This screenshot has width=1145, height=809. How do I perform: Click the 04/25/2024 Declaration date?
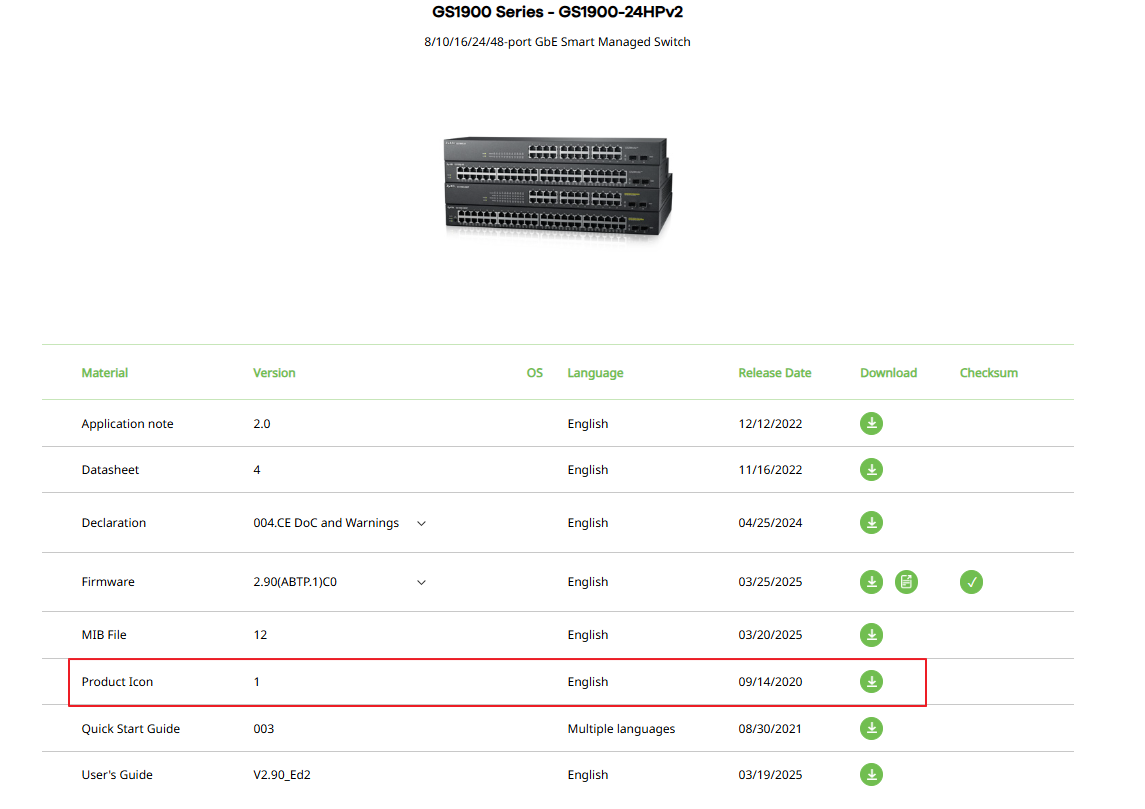pos(770,523)
